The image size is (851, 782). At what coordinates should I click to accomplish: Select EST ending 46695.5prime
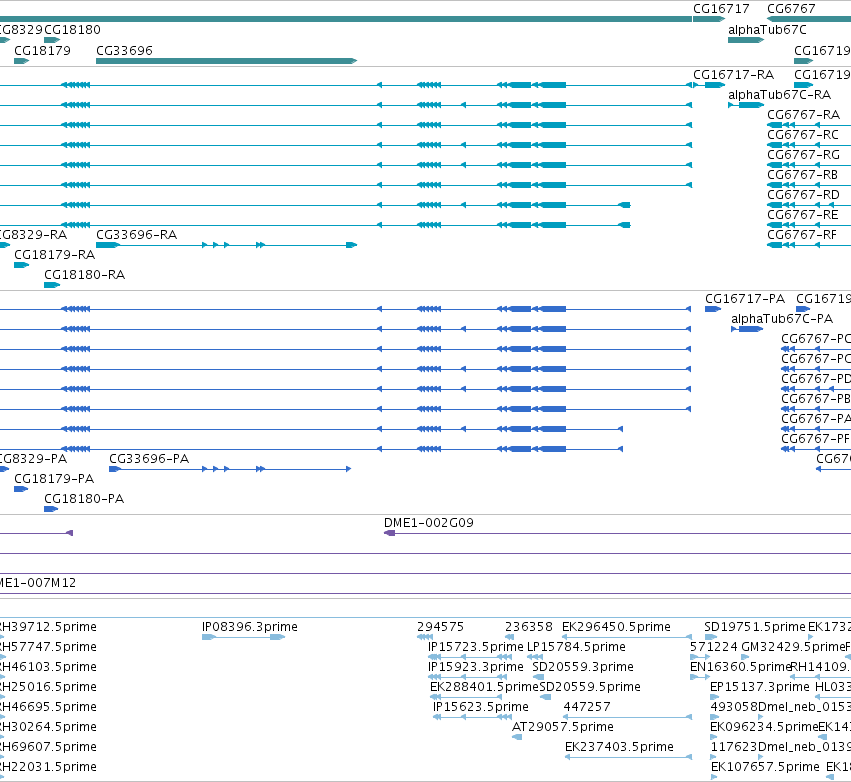(x=48, y=707)
